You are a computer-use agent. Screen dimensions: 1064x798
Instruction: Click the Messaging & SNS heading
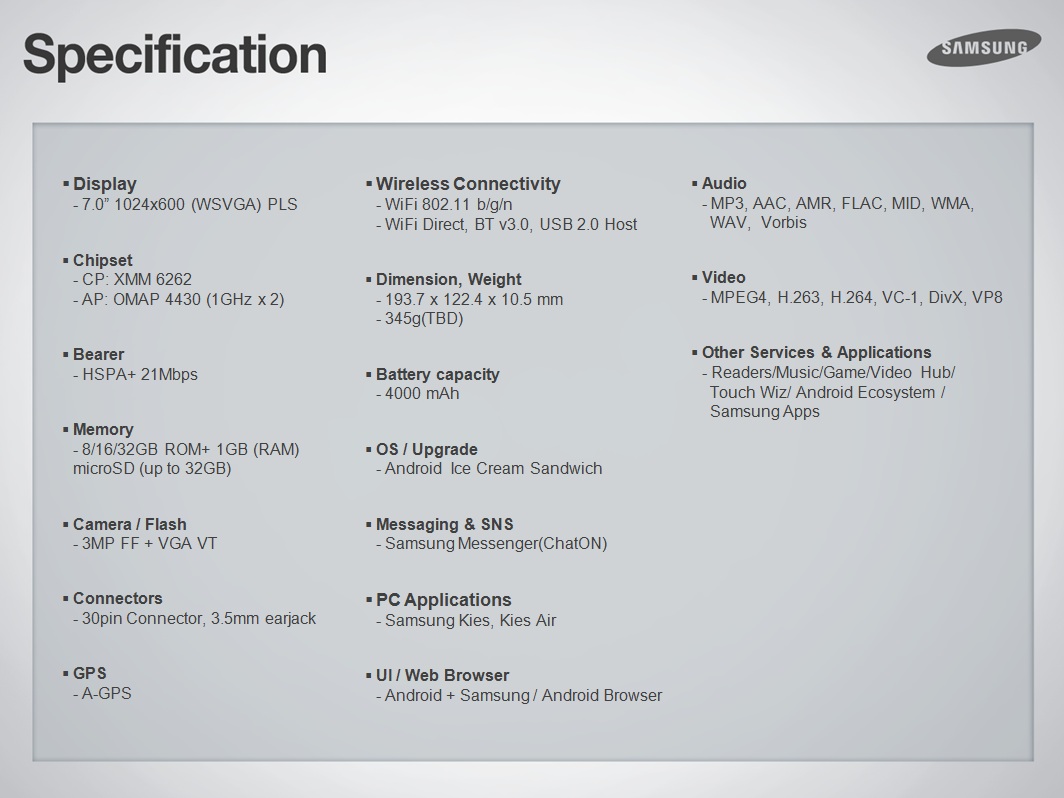click(x=444, y=525)
